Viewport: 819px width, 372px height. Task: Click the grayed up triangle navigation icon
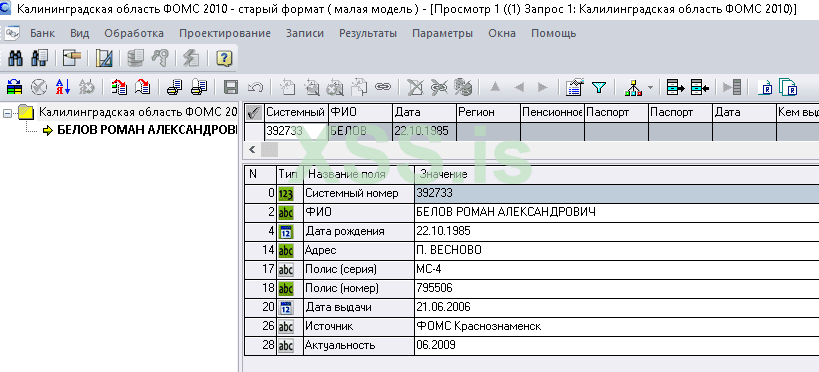[495, 87]
